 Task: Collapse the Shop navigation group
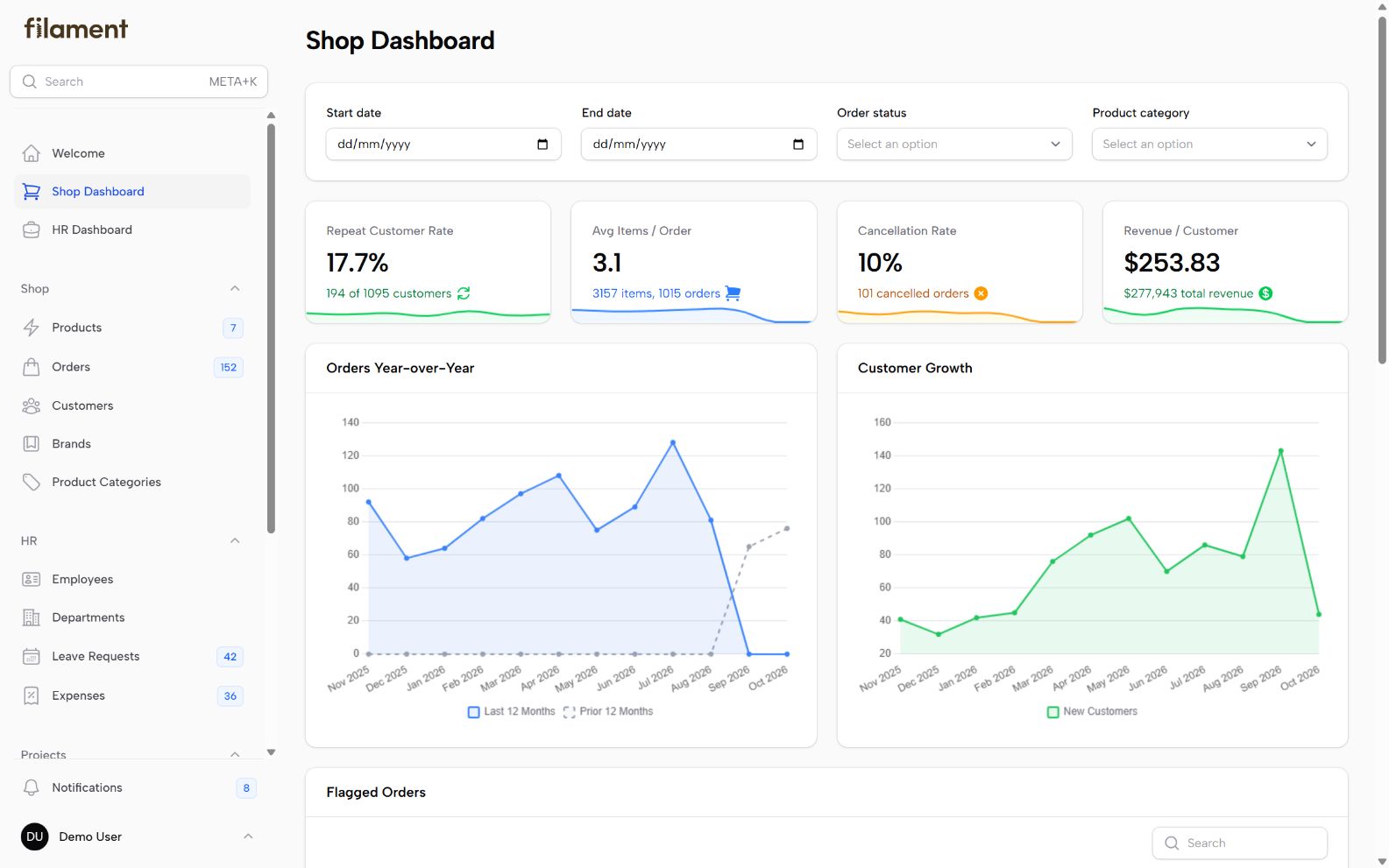pos(235,289)
